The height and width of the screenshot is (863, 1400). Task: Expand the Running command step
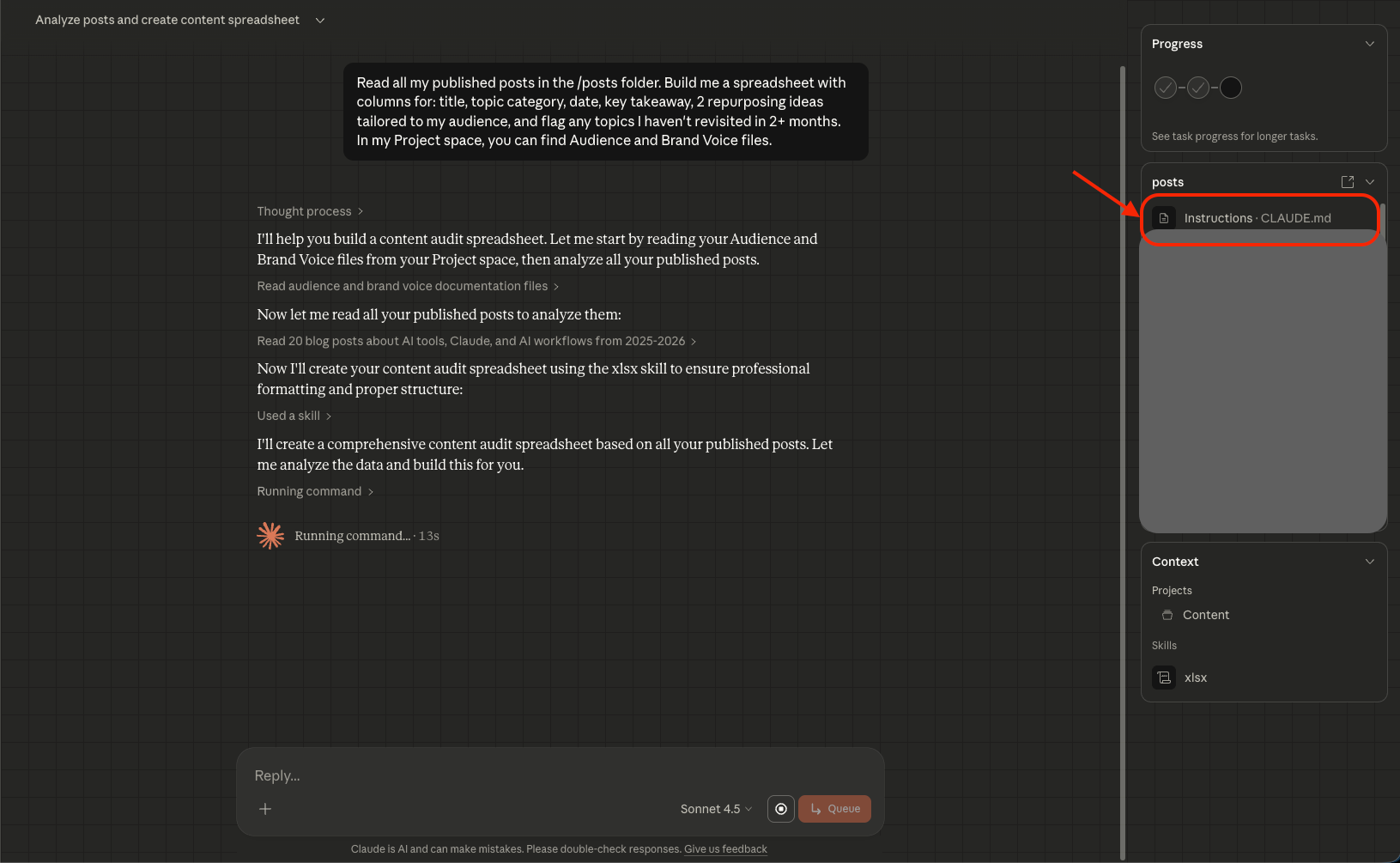click(x=315, y=491)
